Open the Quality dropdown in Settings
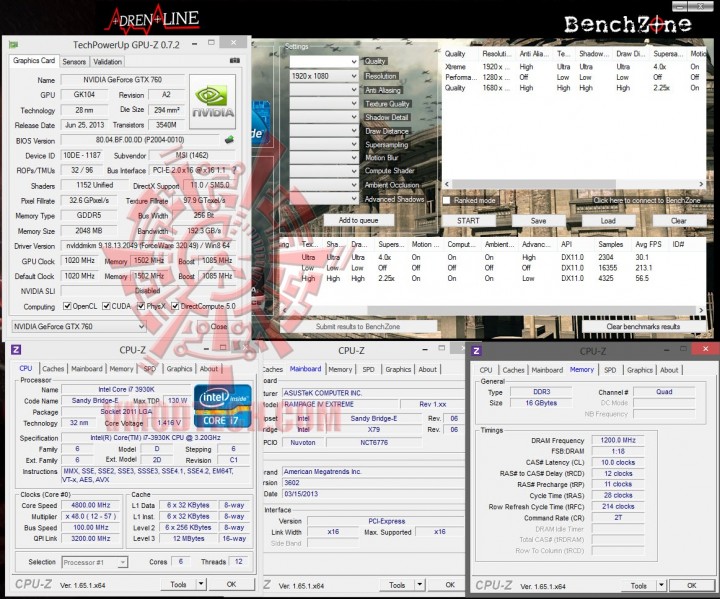Image resolution: width=720 pixels, height=599 pixels. tap(324, 61)
